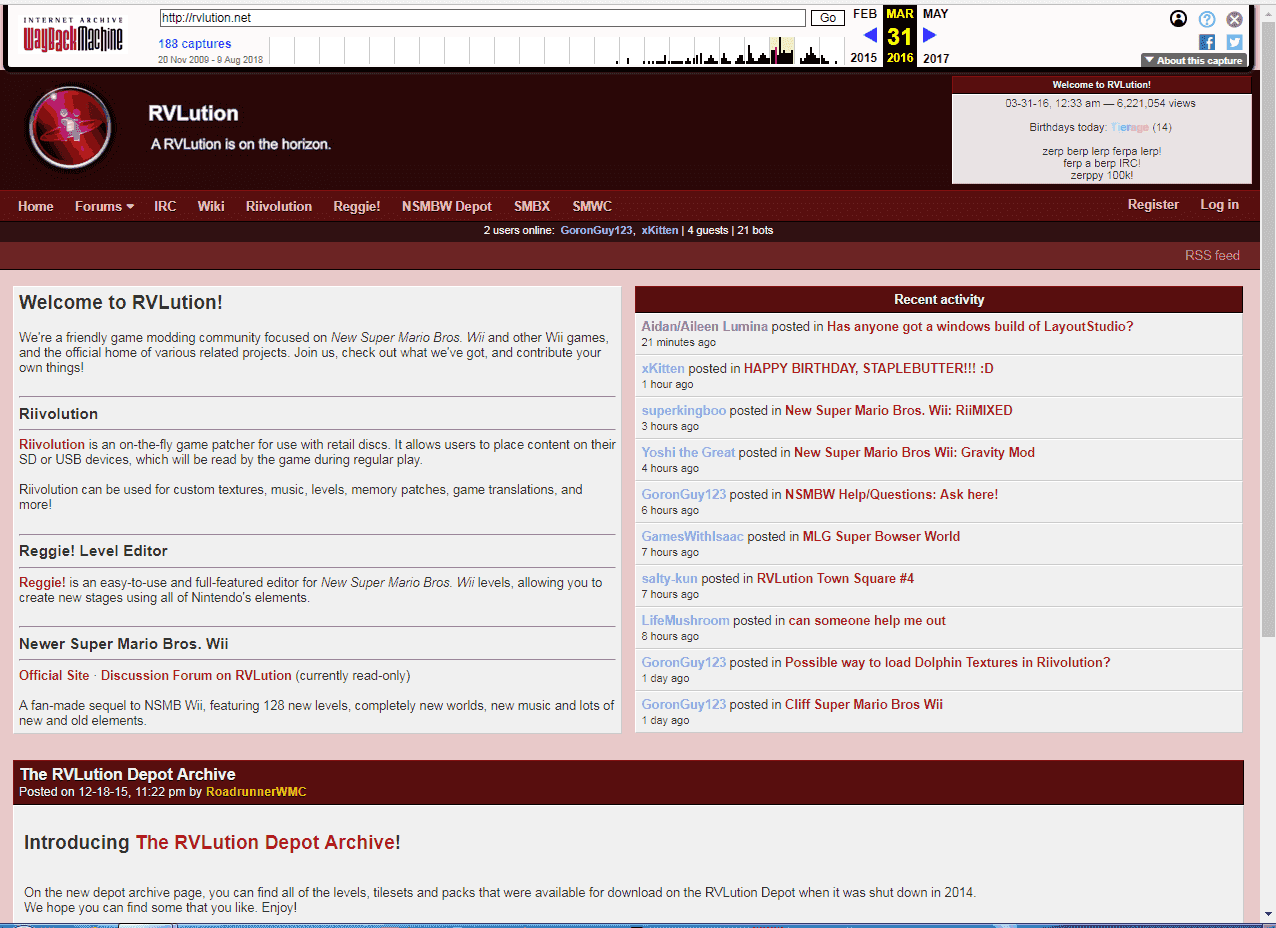Click the Register link
1276x928 pixels.
pos(1153,204)
